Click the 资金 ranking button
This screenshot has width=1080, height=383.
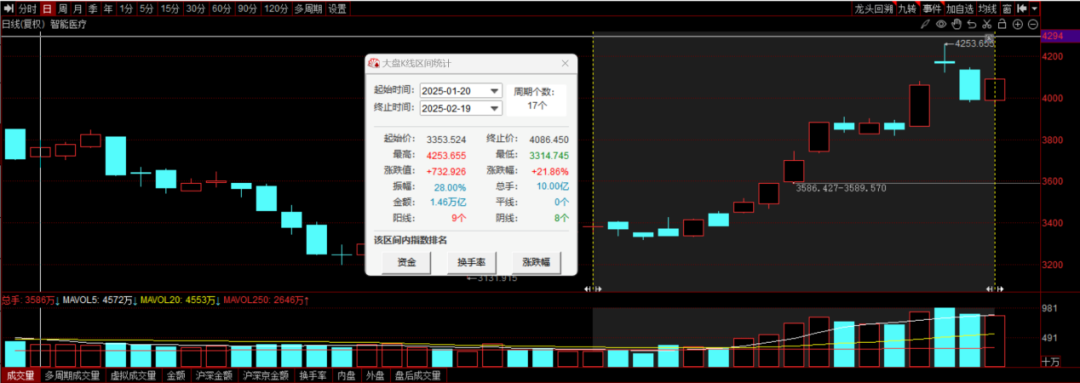pyautogui.click(x=406, y=262)
